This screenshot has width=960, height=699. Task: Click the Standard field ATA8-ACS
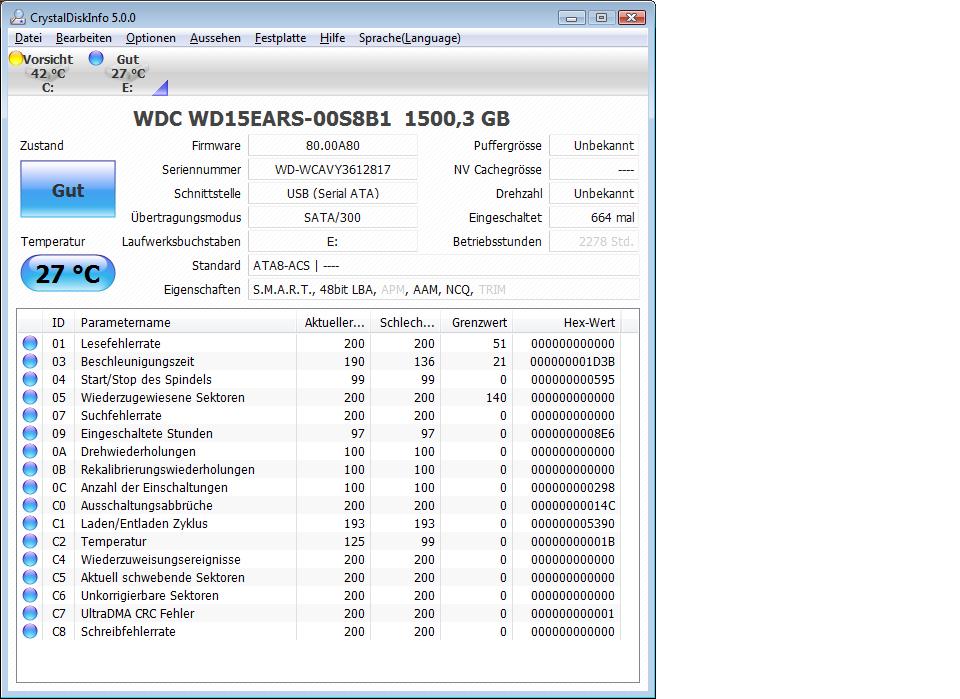click(443, 266)
